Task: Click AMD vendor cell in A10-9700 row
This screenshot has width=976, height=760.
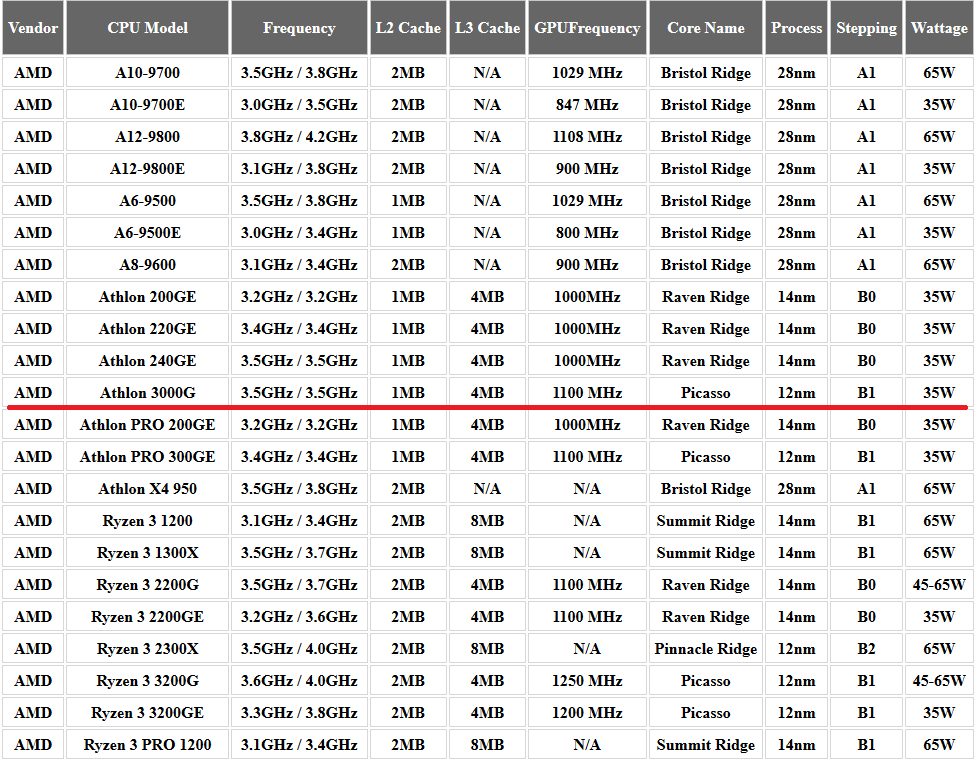Action: click(33, 73)
